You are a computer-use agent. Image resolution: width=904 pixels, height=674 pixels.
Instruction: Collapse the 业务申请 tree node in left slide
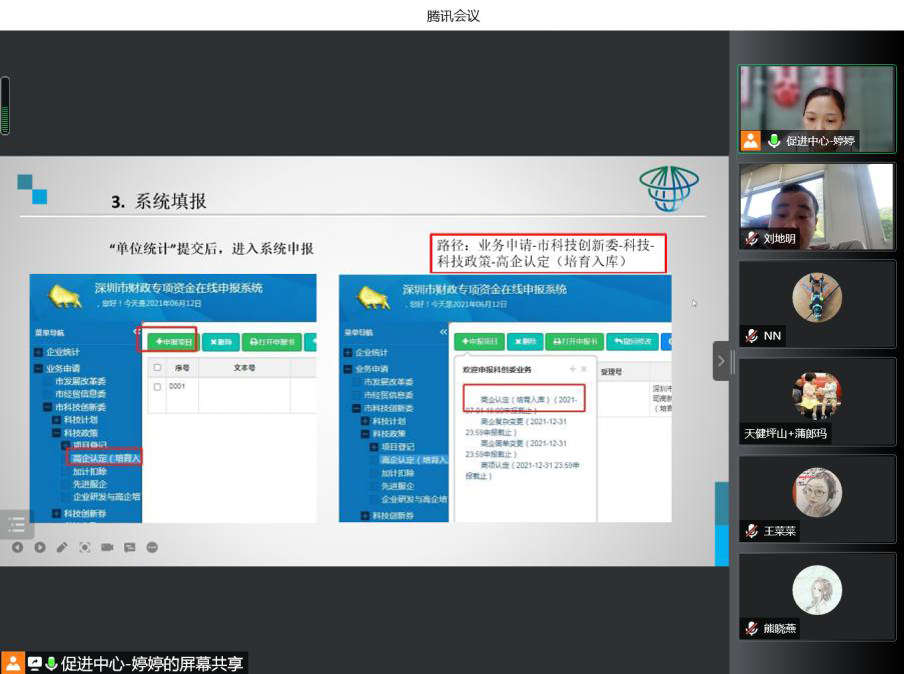coord(39,368)
